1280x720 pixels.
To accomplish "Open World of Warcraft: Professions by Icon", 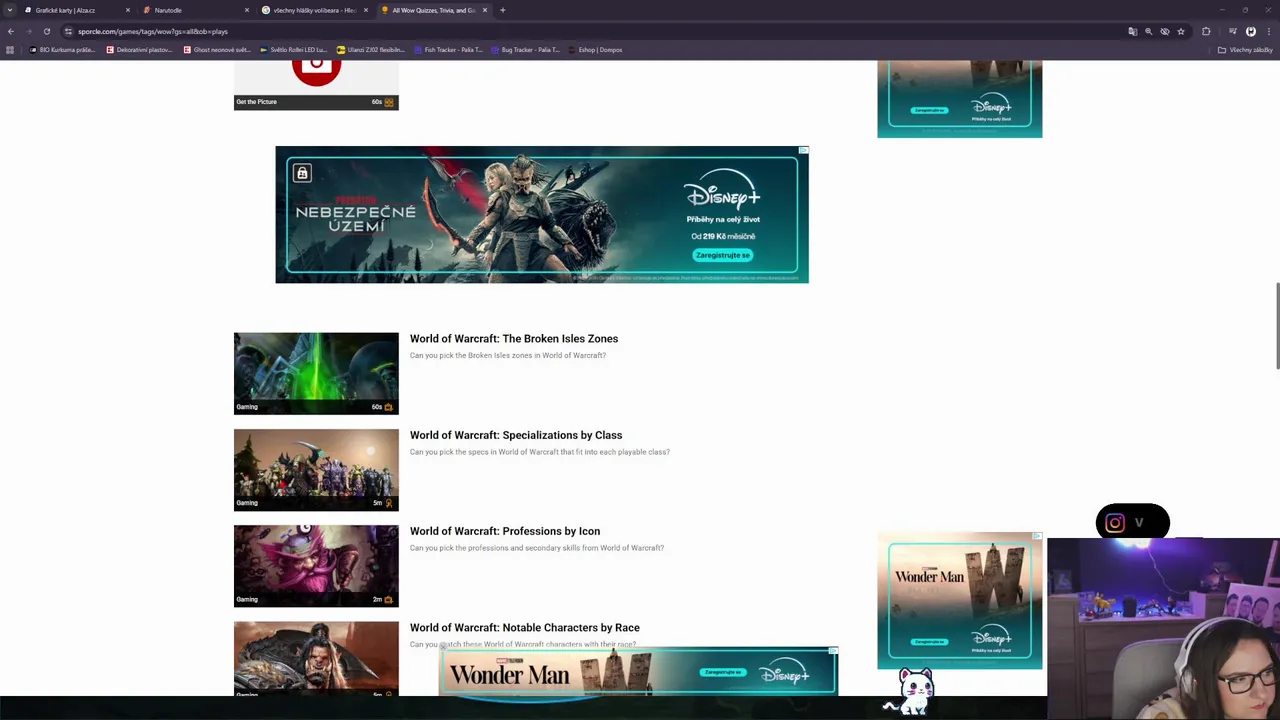I will 505,531.
